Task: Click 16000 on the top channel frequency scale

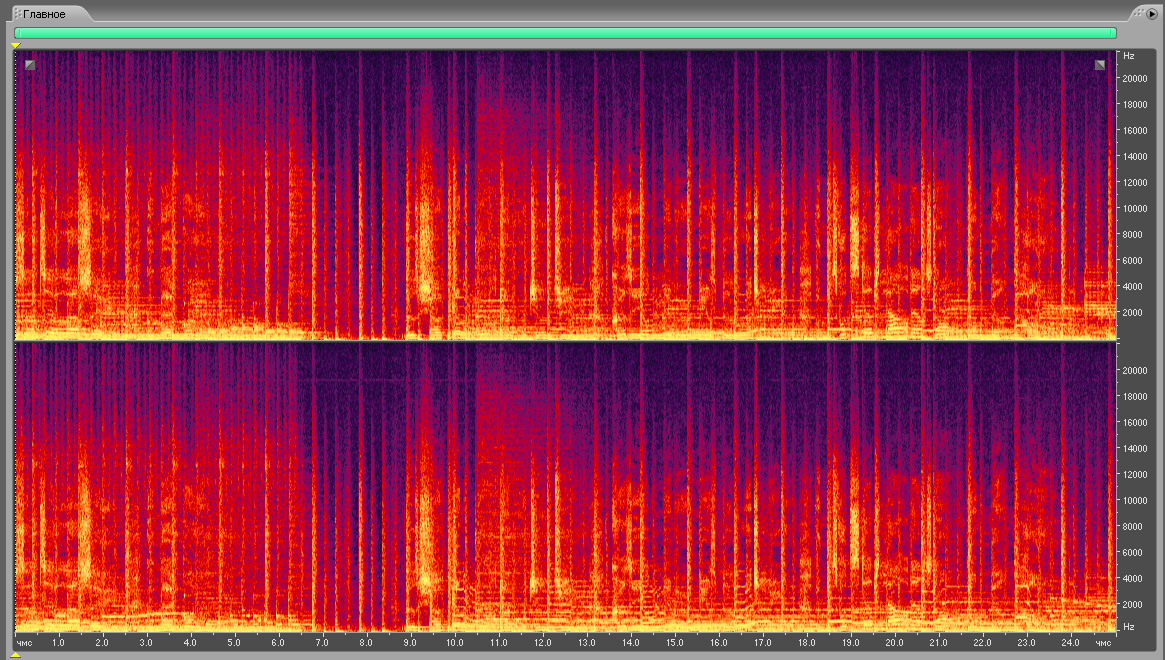Action: click(1135, 131)
